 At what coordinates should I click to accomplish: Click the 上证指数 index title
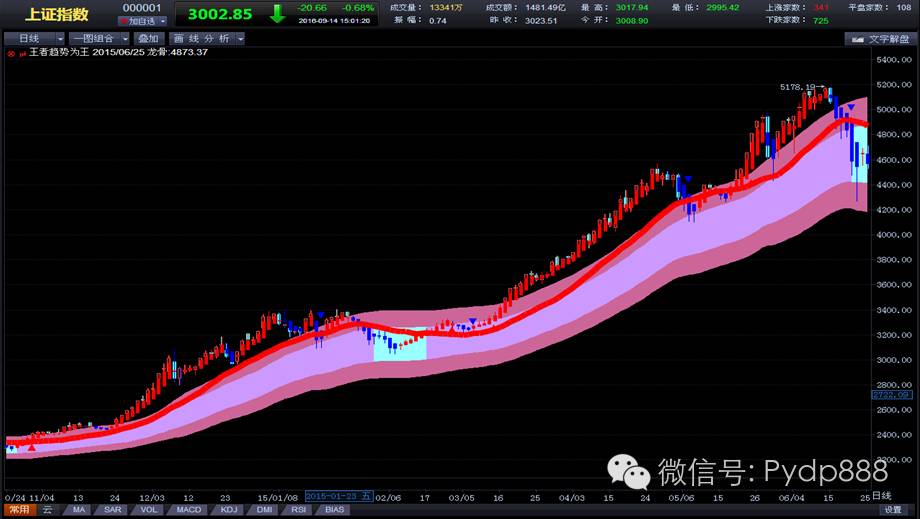[x=56, y=14]
